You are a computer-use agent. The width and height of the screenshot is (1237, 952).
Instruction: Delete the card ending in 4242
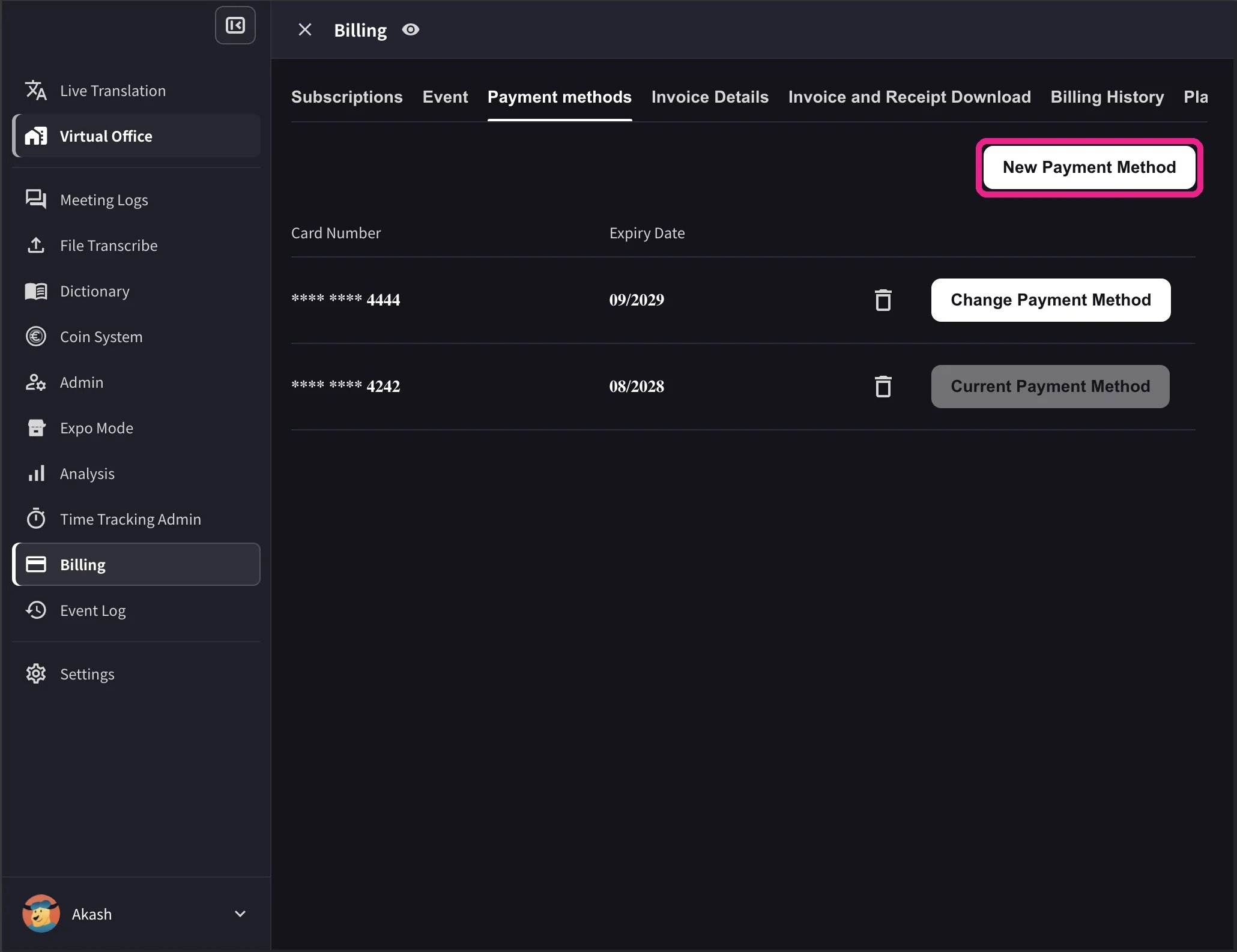pyautogui.click(x=883, y=387)
